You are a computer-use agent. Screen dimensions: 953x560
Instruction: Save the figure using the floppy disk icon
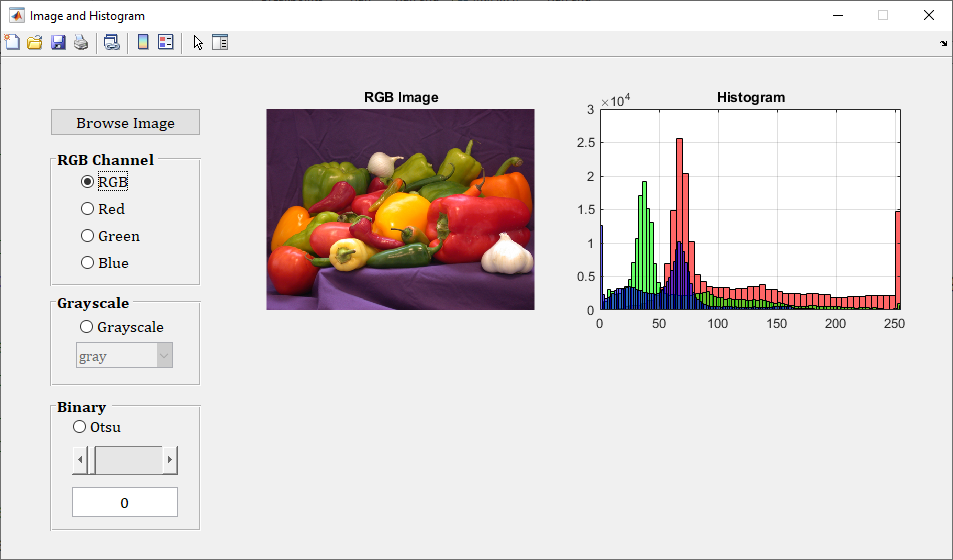pos(58,42)
